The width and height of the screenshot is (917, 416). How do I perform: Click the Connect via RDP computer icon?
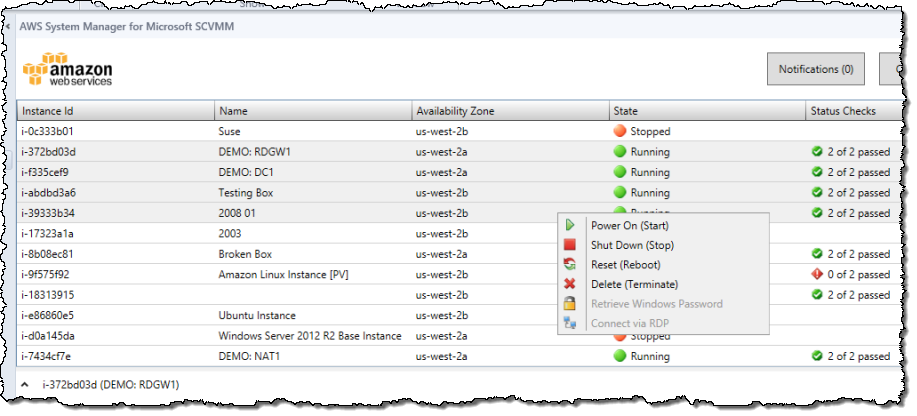(570, 323)
